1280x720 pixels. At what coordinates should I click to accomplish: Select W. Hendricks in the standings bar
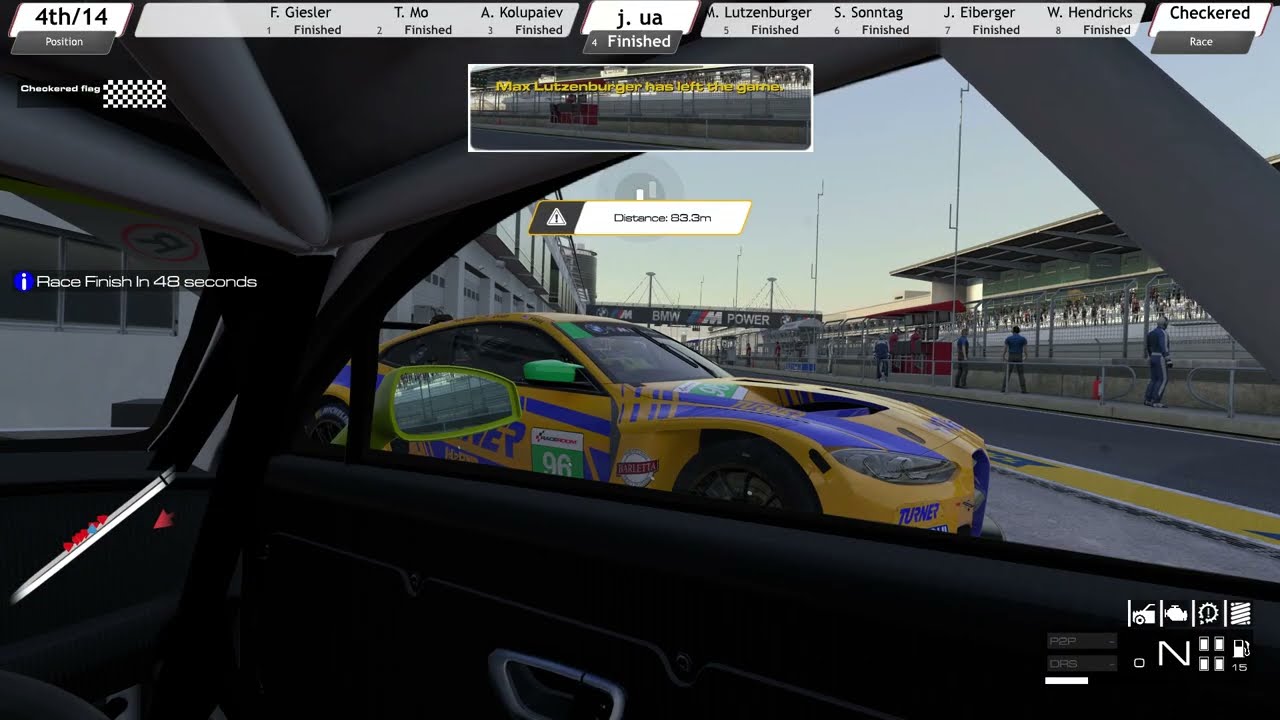(1090, 20)
